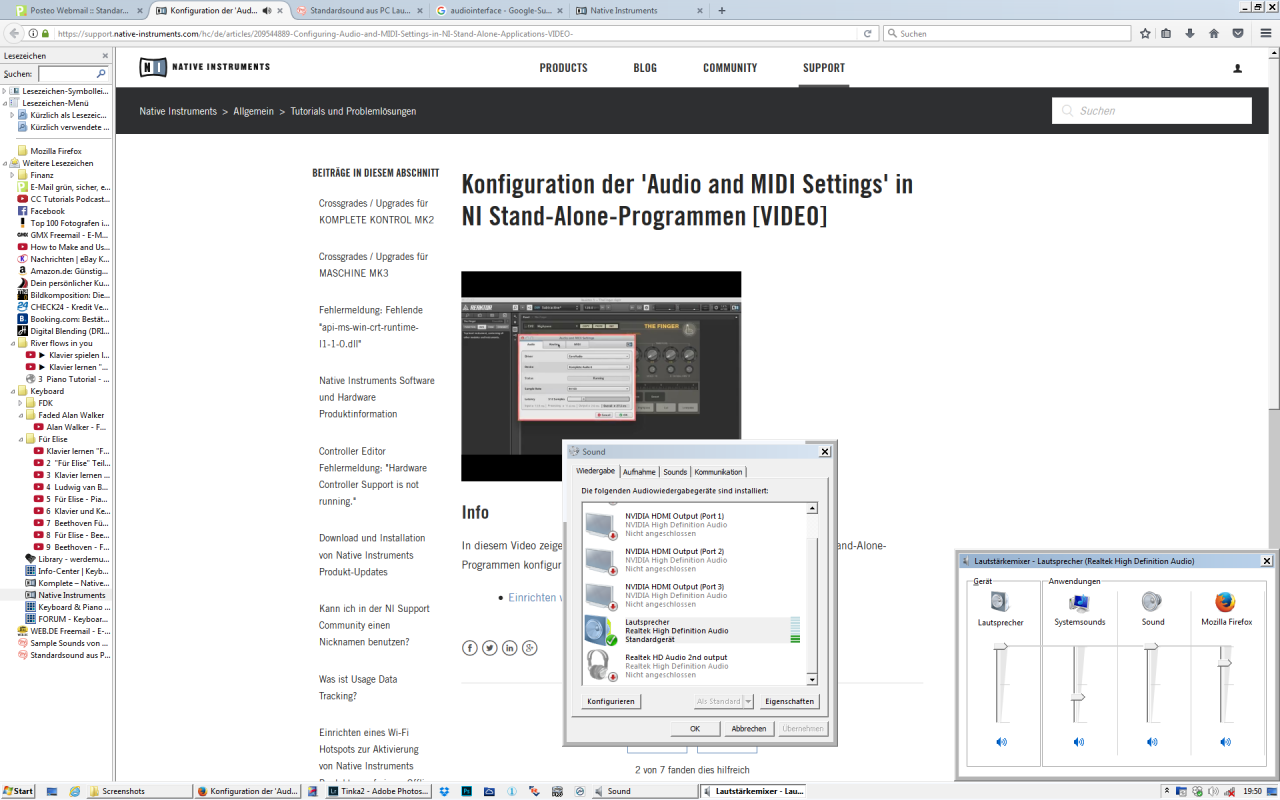This screenshot has height=800, width=1280.
Task: Mute the Sound application in volume mixer
Action: (x=1152, y=742)
